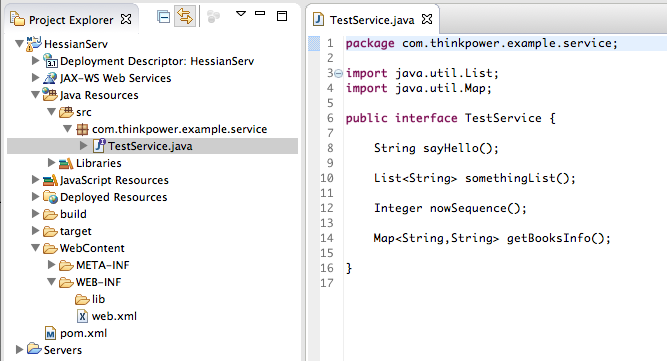Image resolution: width=667 pixels, height=361 pixels.
Task: Switch to the TestService.java editor tab
Action: click(x=371, y=20)
